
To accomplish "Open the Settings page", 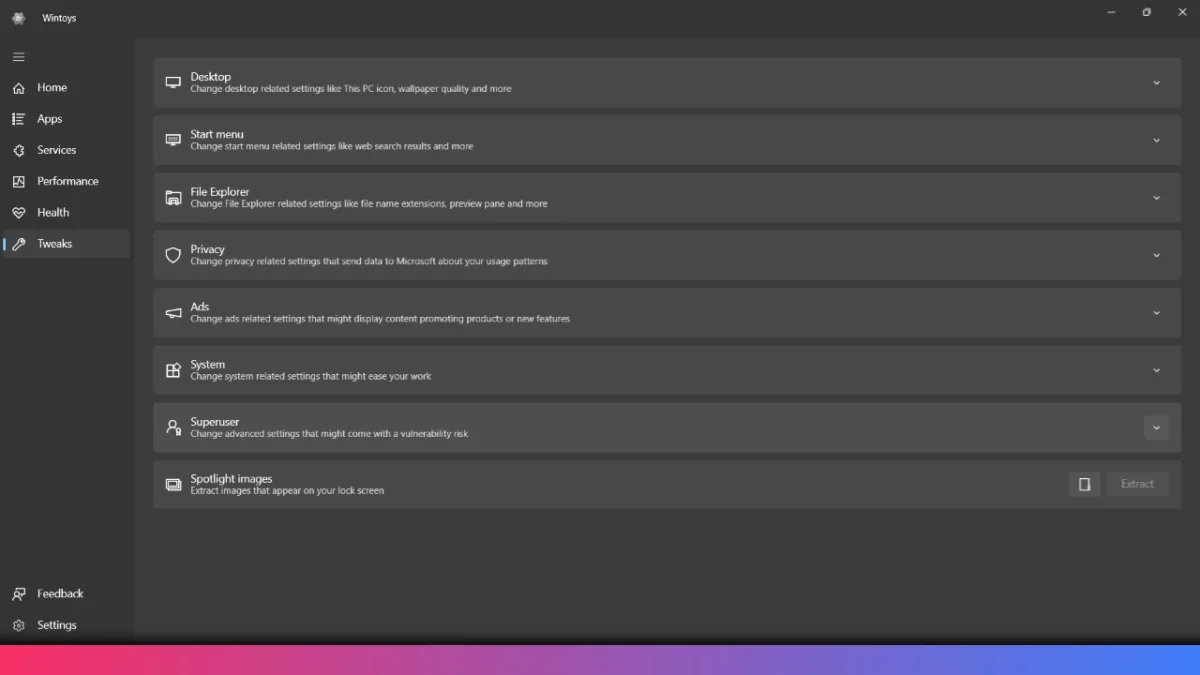I will [x=66, y=625].
